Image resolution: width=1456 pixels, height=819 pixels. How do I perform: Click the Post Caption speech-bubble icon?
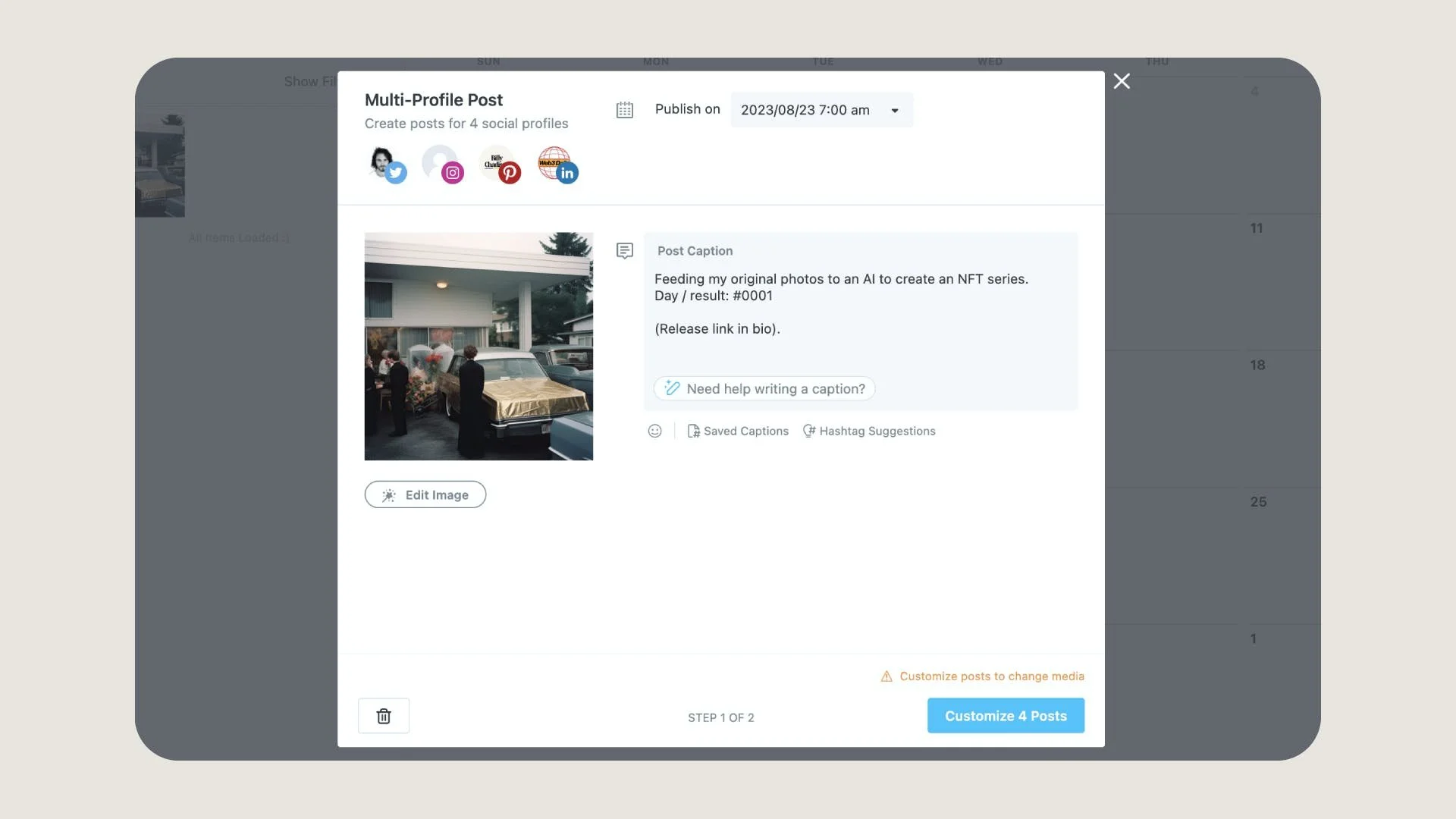(x=624, y=250)
